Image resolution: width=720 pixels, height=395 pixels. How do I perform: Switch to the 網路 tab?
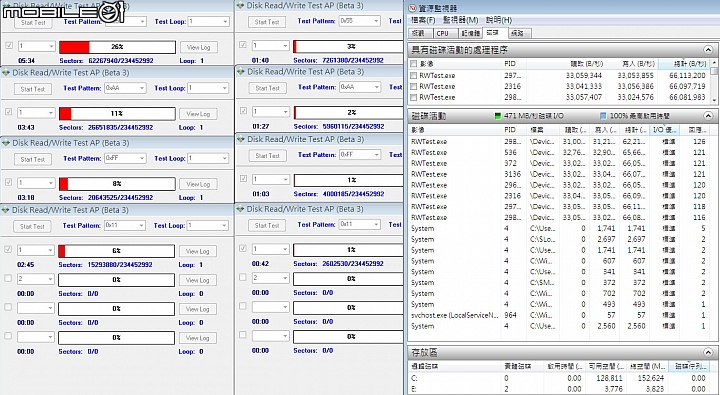point(519,33)
